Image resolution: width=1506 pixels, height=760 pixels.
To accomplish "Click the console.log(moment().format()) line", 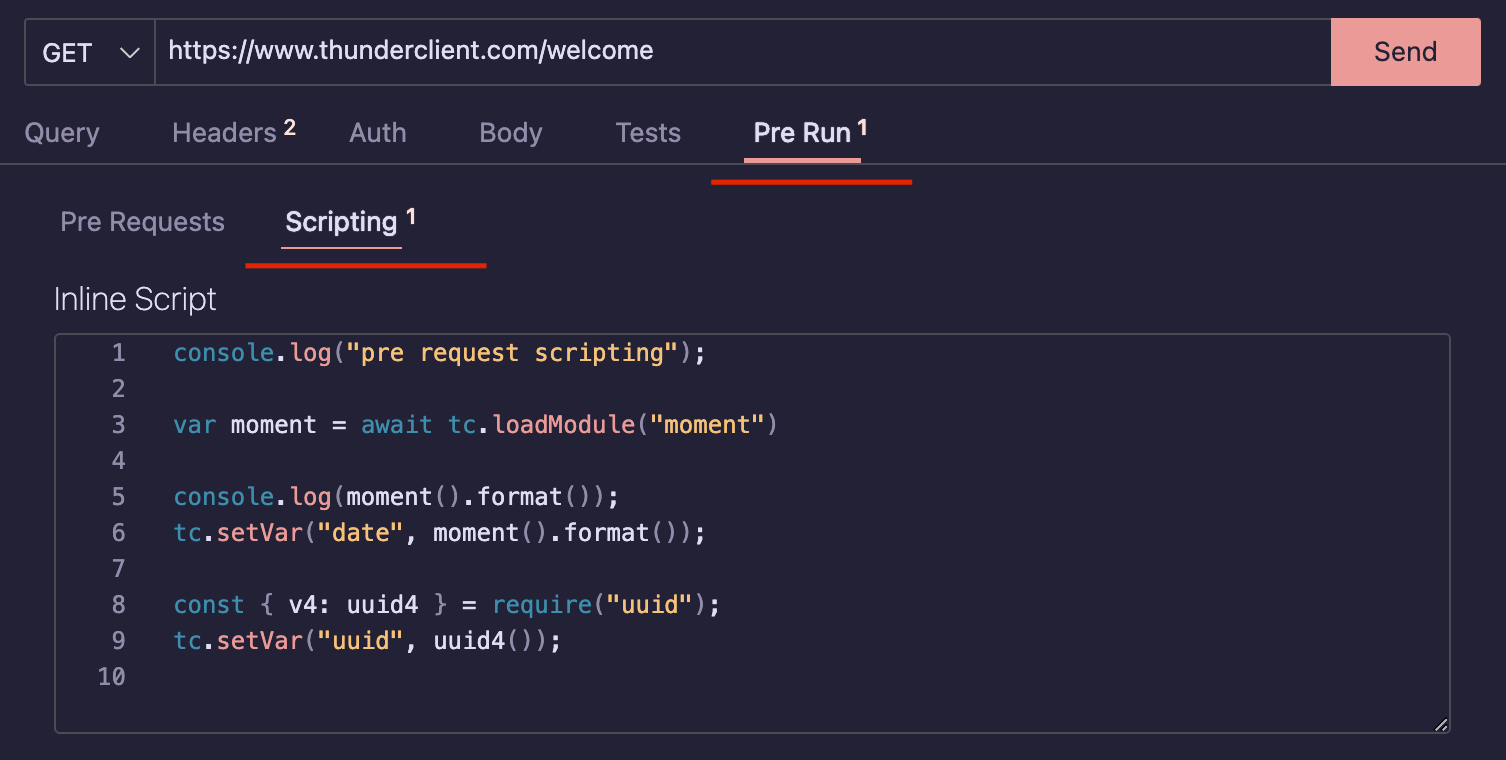I will [396, 497].
